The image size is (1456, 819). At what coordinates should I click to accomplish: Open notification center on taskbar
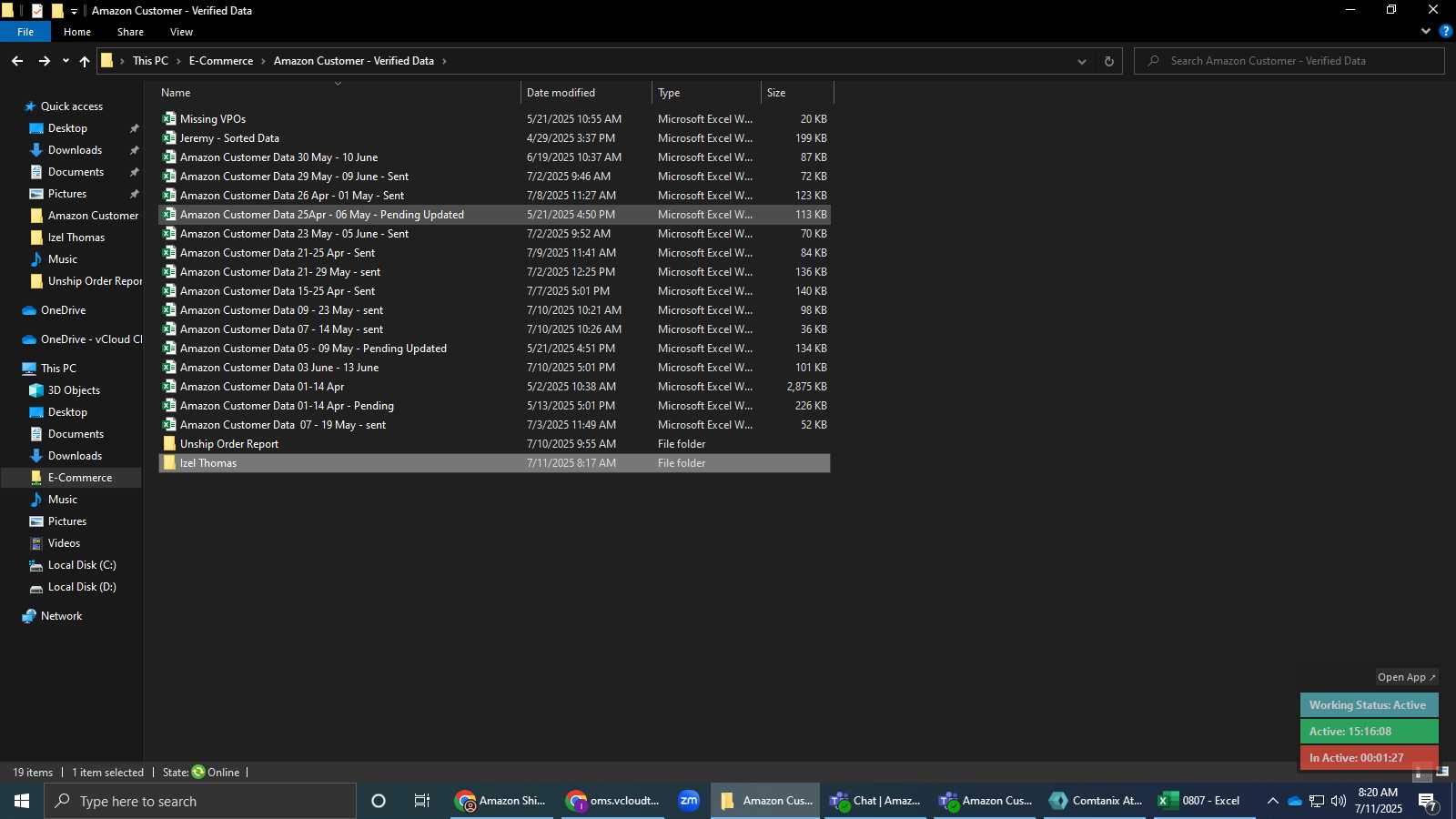coord(1428,802)
